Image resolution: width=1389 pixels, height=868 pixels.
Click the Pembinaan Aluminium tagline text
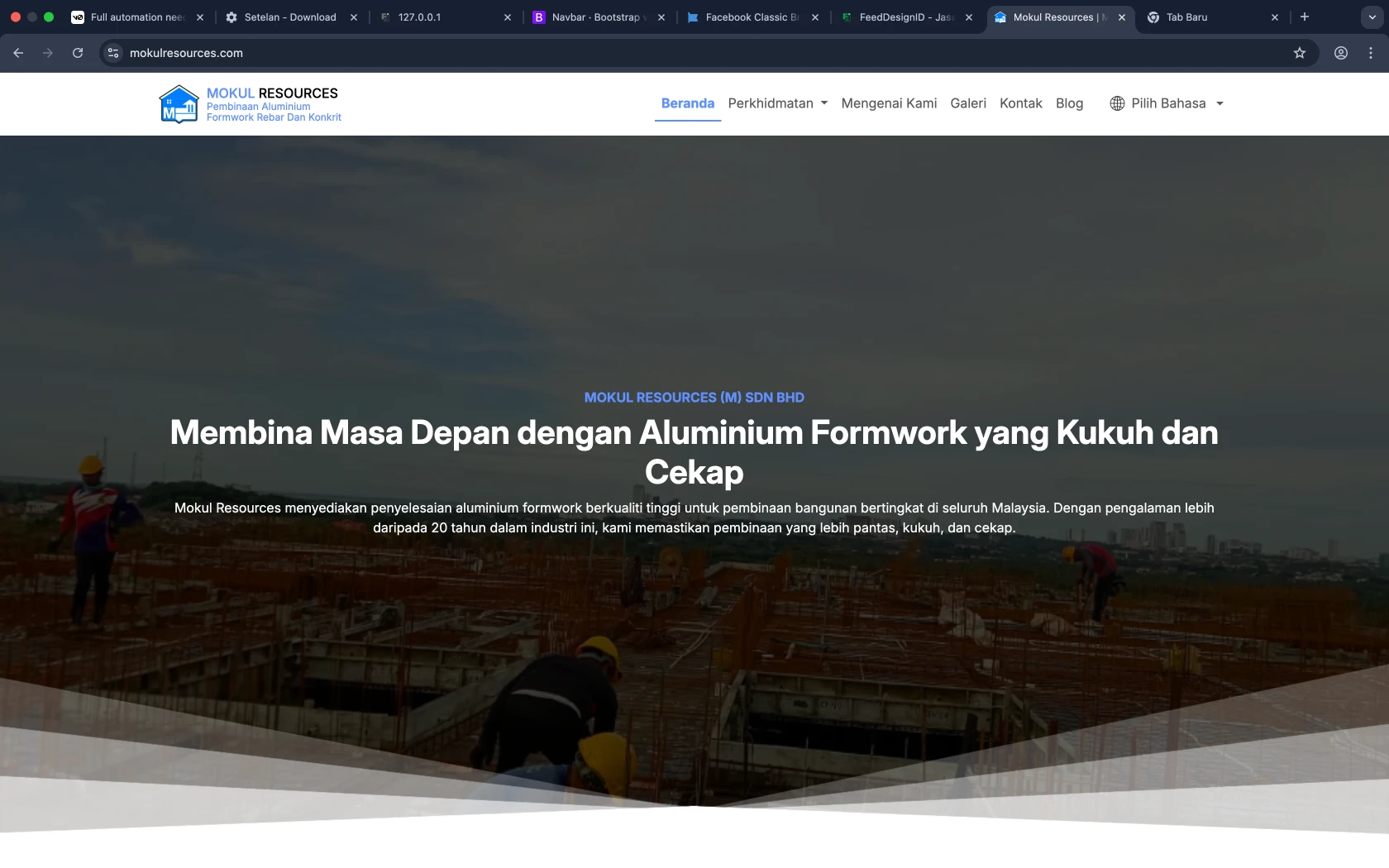pos(274,112)
